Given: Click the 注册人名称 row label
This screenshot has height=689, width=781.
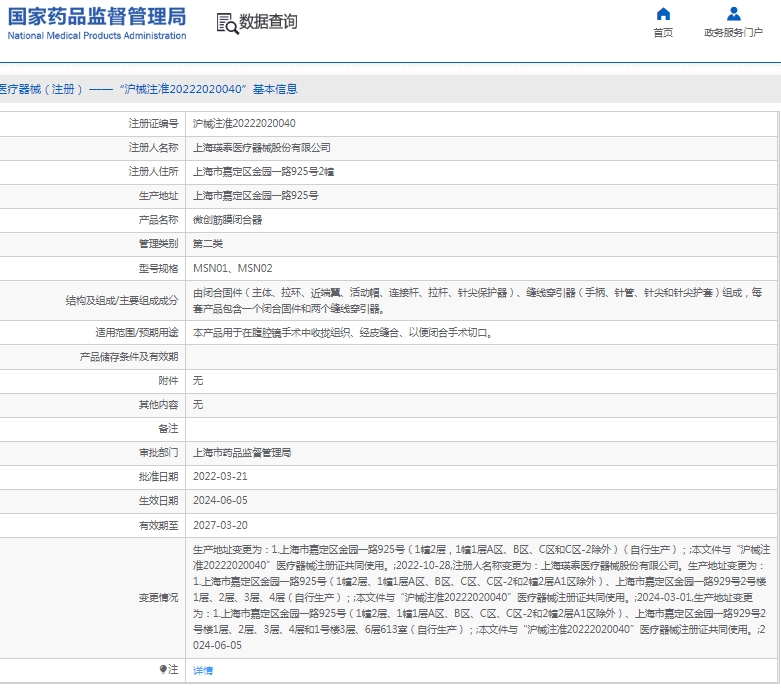Looking at the screenshot, I should pos(153,147).
